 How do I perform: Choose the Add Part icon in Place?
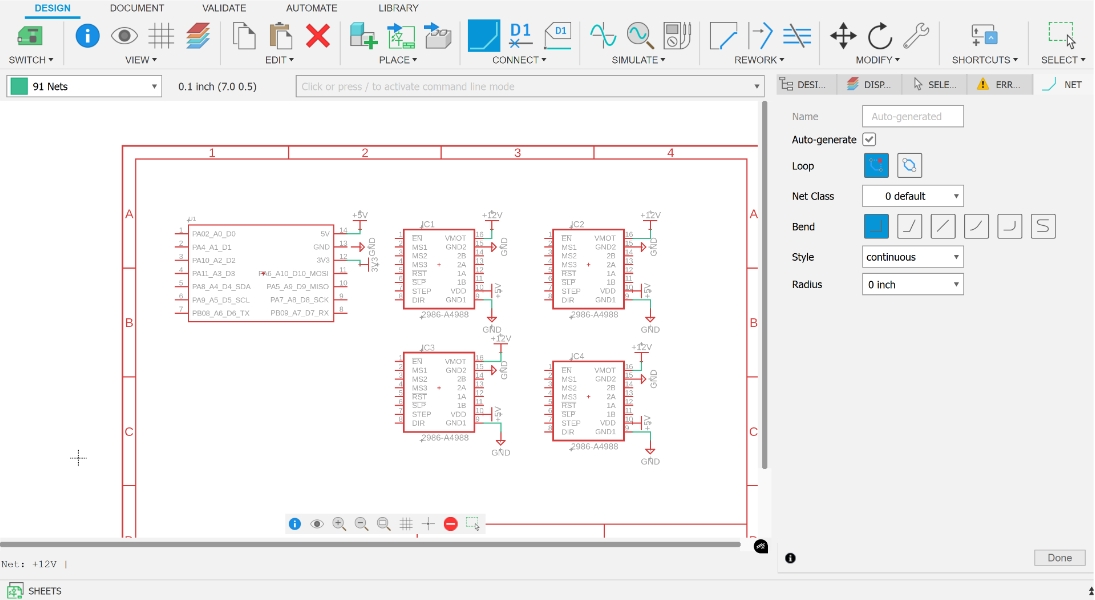pos(364,36)
